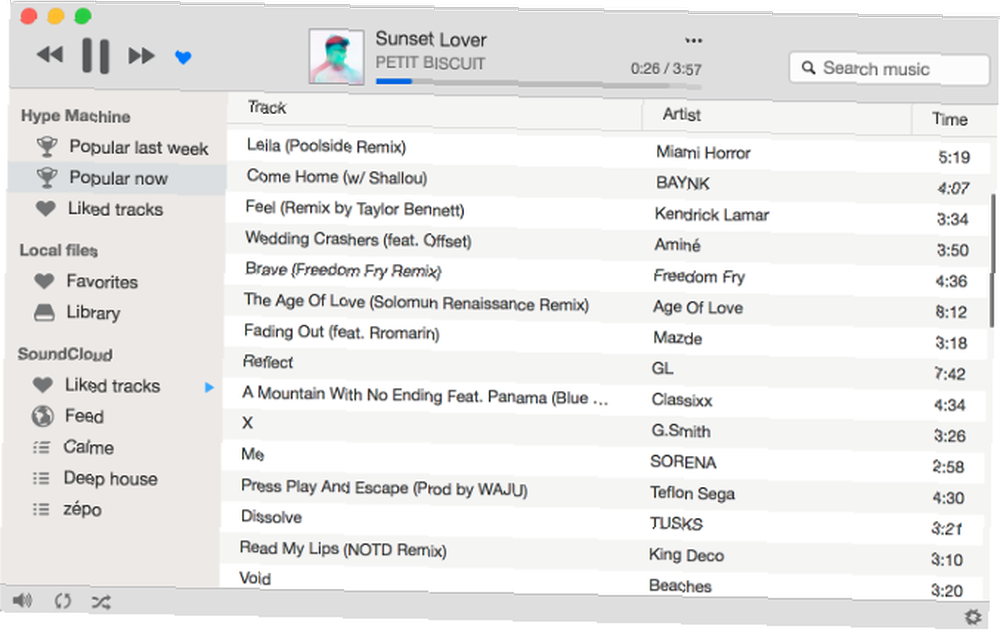Select the trophy icon beside Popular now

47,177
